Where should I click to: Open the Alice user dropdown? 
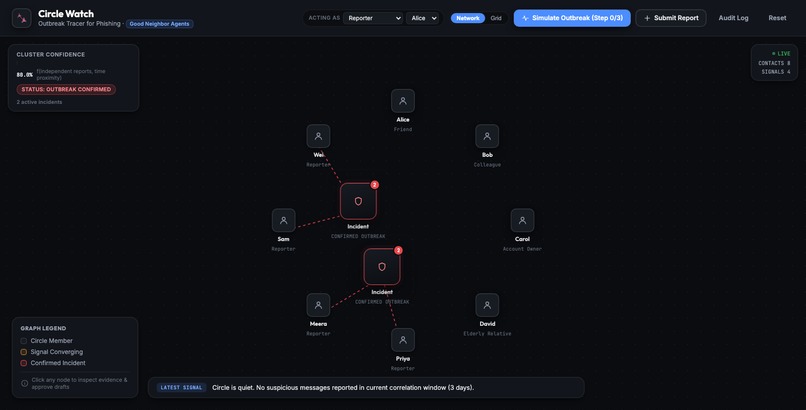423,18
